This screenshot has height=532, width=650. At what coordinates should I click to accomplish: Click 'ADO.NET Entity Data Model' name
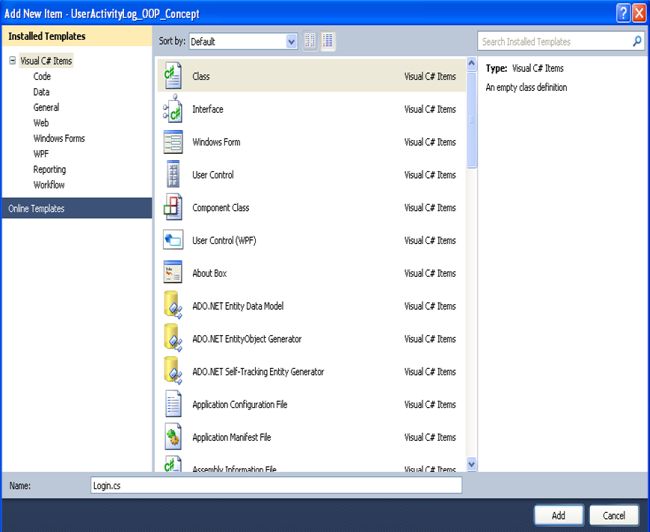238,306
